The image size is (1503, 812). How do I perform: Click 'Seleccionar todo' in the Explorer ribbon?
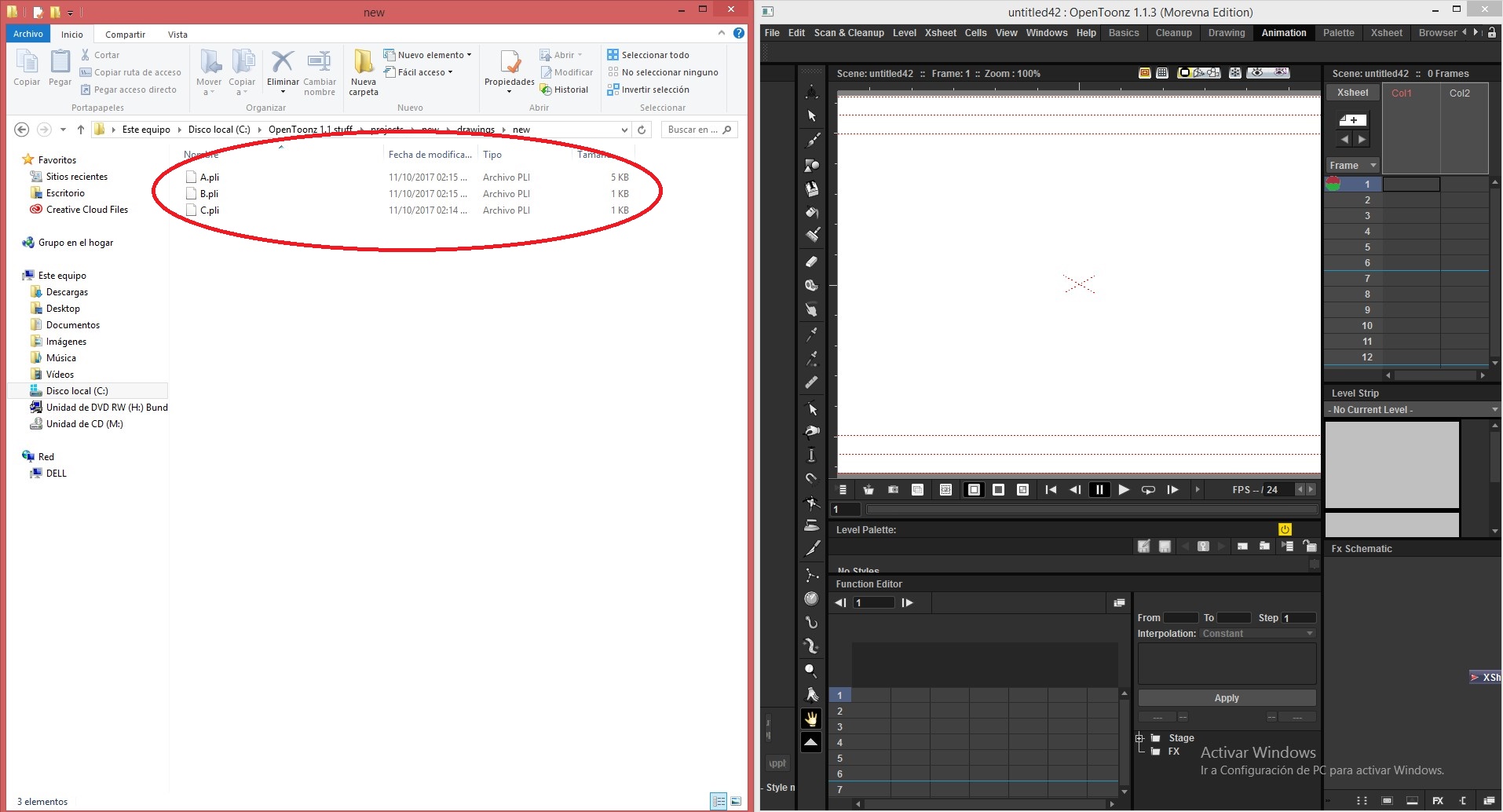pos(656,54)
